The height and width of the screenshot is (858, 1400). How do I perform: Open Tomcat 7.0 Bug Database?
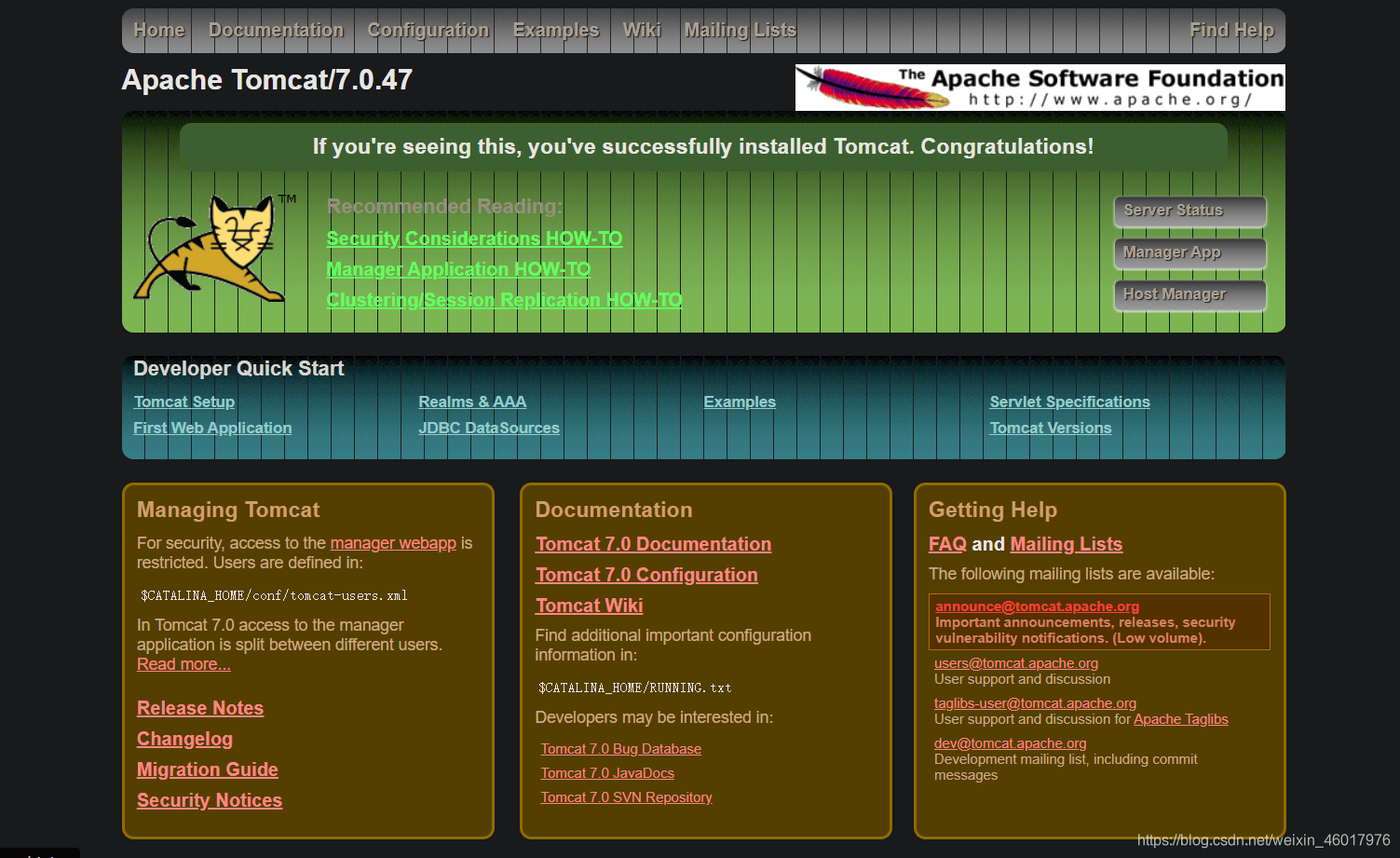click(621, 749)
